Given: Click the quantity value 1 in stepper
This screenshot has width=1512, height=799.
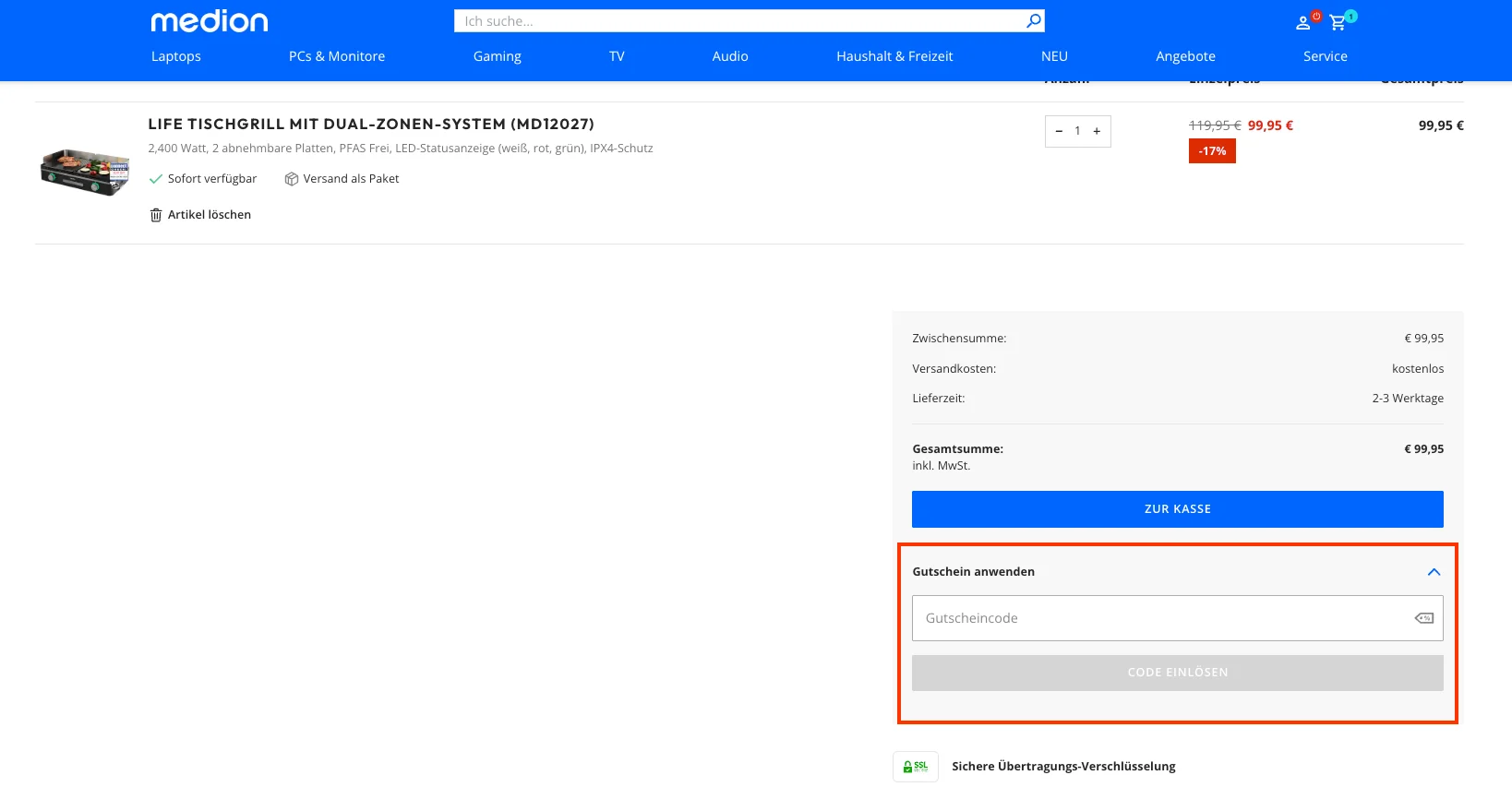Looking at the screenshot, I should point(1077,131).
